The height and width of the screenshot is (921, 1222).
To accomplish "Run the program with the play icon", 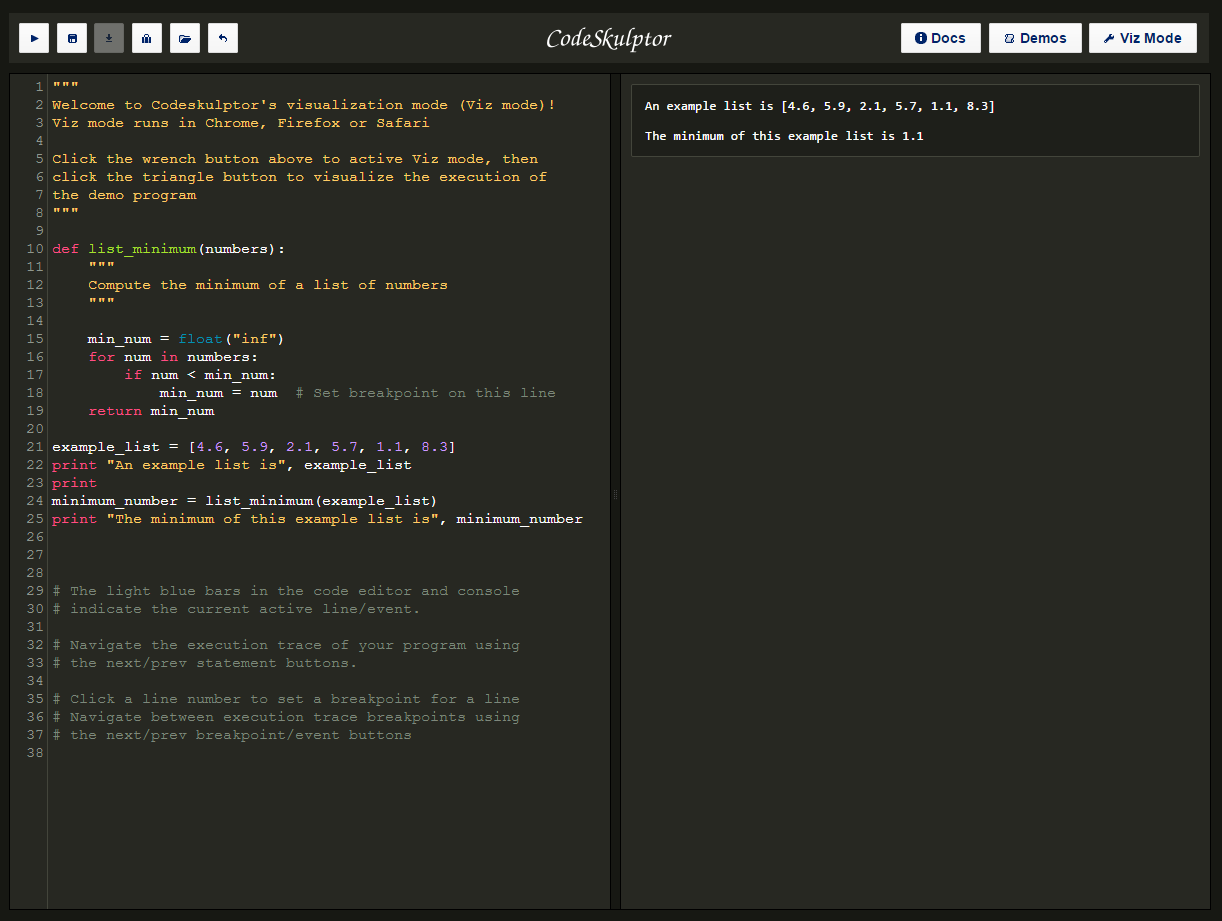I will pos(33,37).
